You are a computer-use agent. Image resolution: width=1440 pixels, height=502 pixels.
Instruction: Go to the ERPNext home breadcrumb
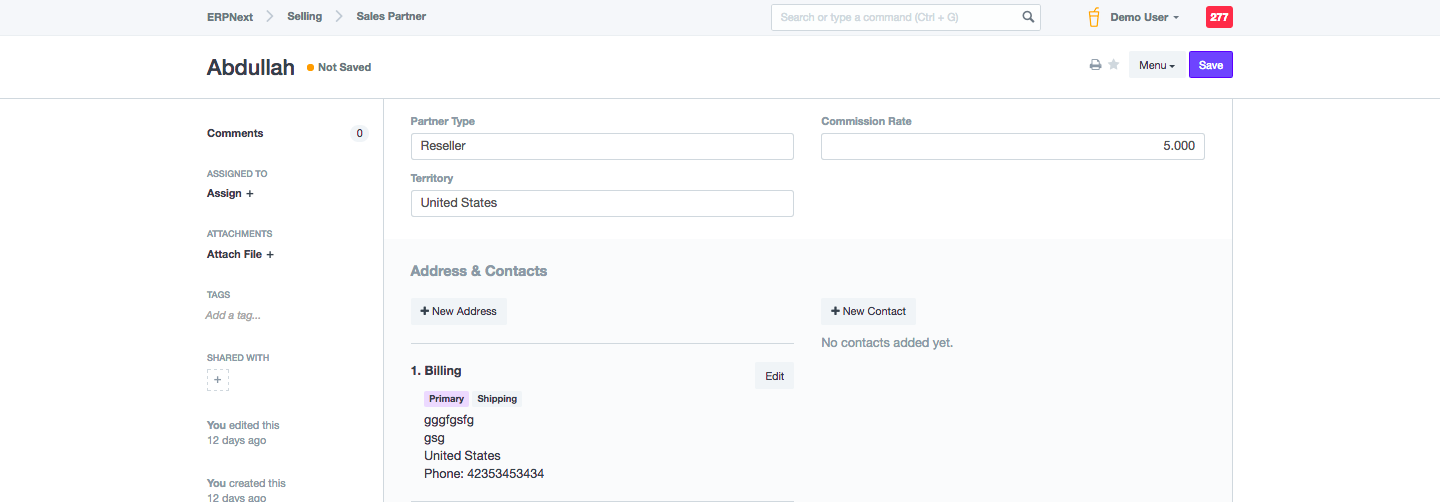tap(229, 17)
